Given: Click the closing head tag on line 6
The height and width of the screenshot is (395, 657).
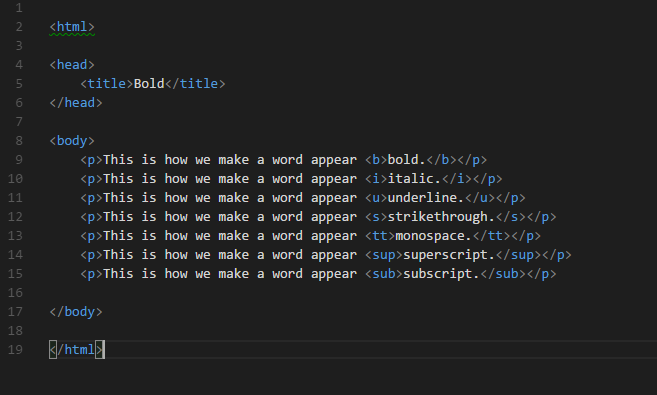Looking at the screenshot, I should coord(76,103).
